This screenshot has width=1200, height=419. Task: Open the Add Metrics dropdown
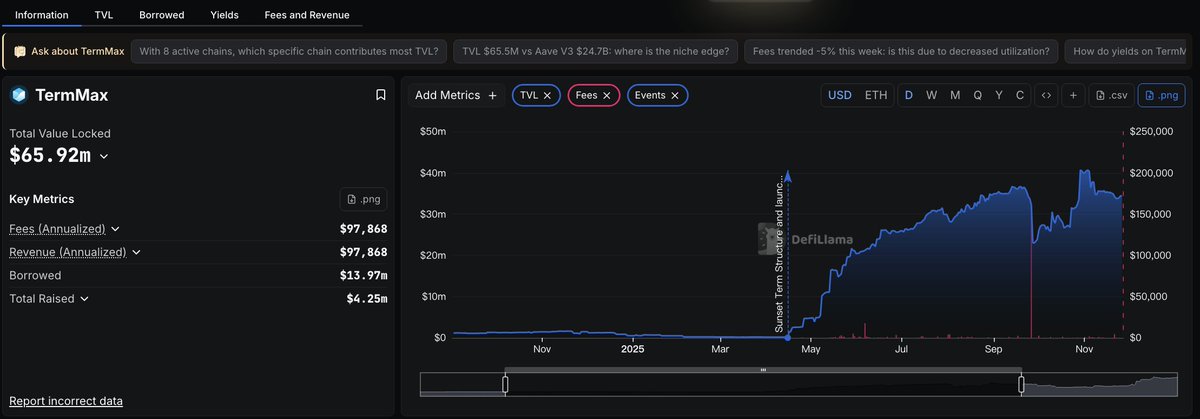click(456, 95)
